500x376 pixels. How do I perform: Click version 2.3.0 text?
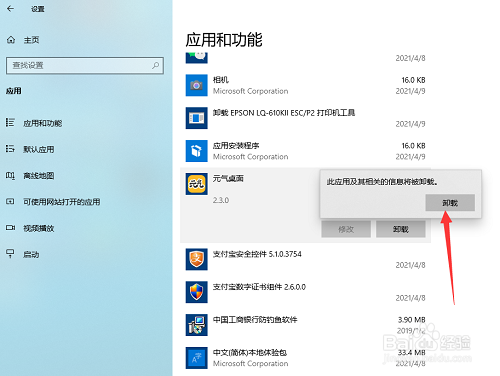(221, 200)
